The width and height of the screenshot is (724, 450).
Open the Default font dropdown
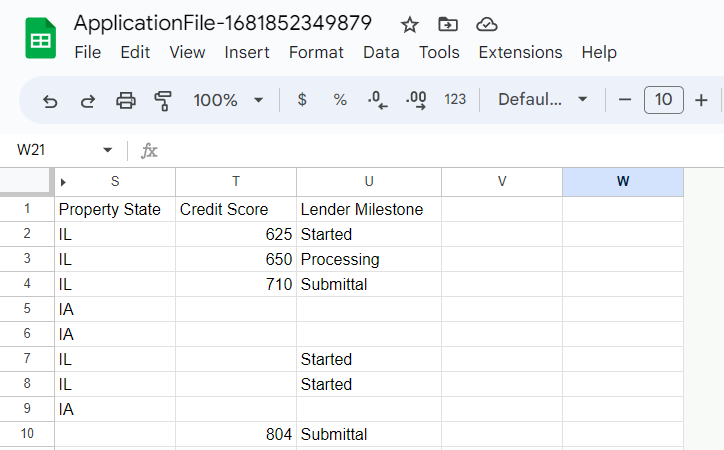[543, 100]
